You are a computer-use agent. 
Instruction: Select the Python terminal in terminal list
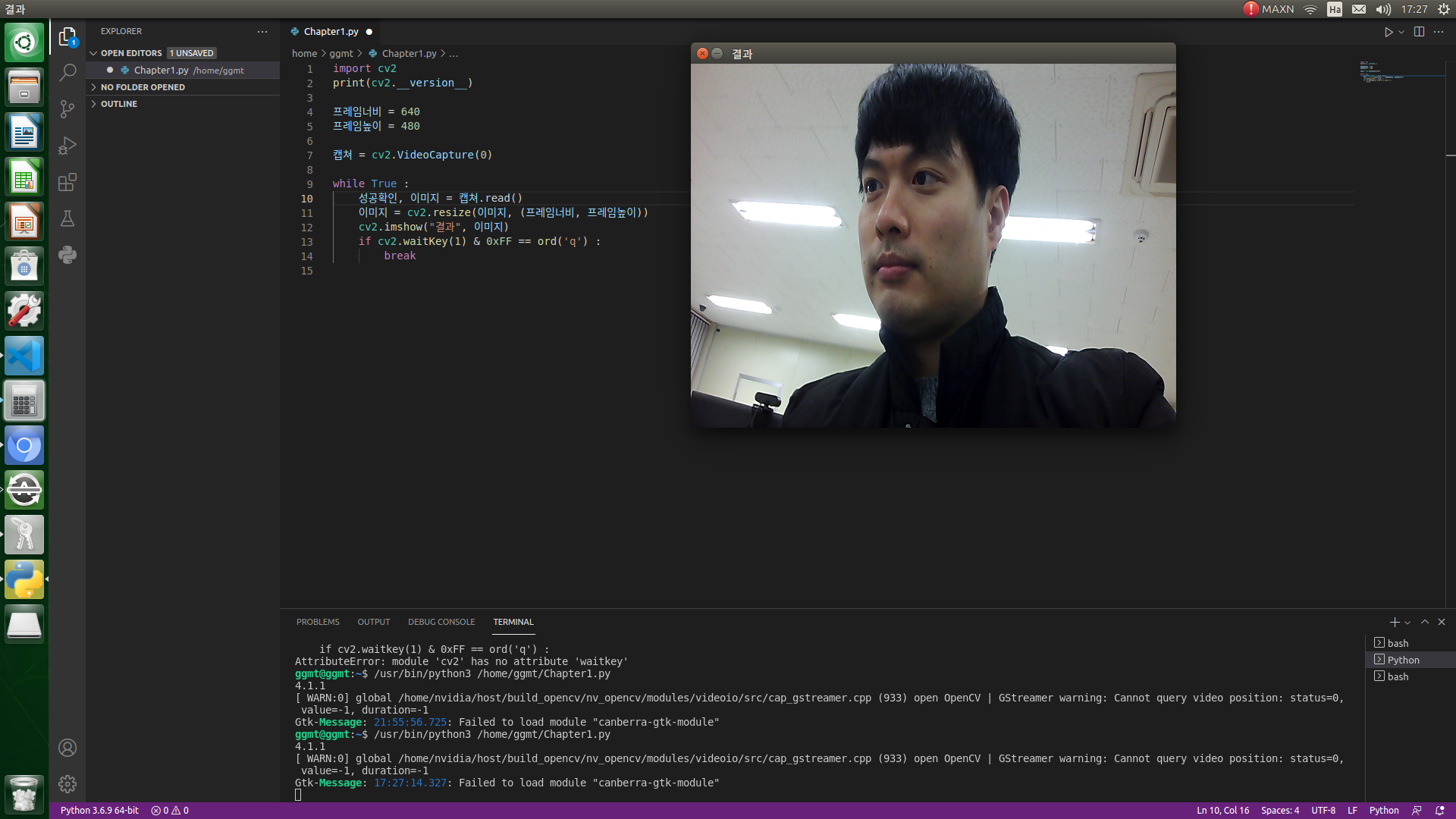(1403, 660)
